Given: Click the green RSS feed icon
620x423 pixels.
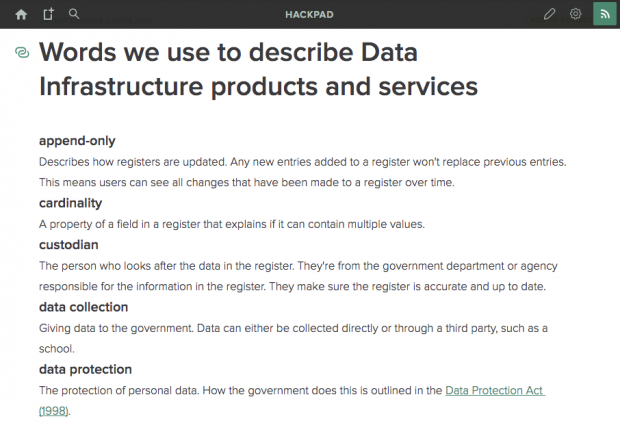Looking at the screenshot, I should click(605, 14).
